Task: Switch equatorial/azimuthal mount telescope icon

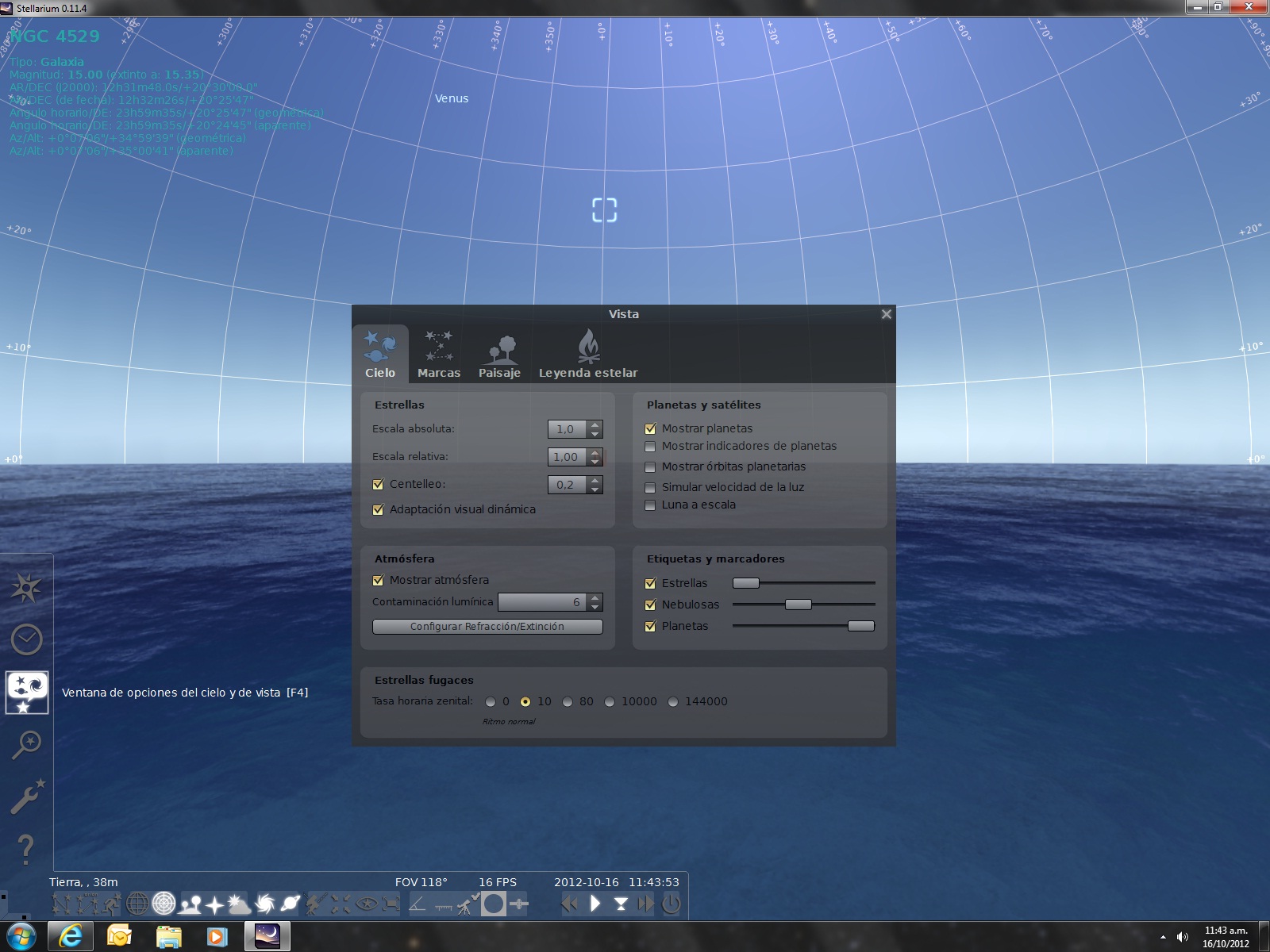Action: pyautogui.click(x=316, y=904)
